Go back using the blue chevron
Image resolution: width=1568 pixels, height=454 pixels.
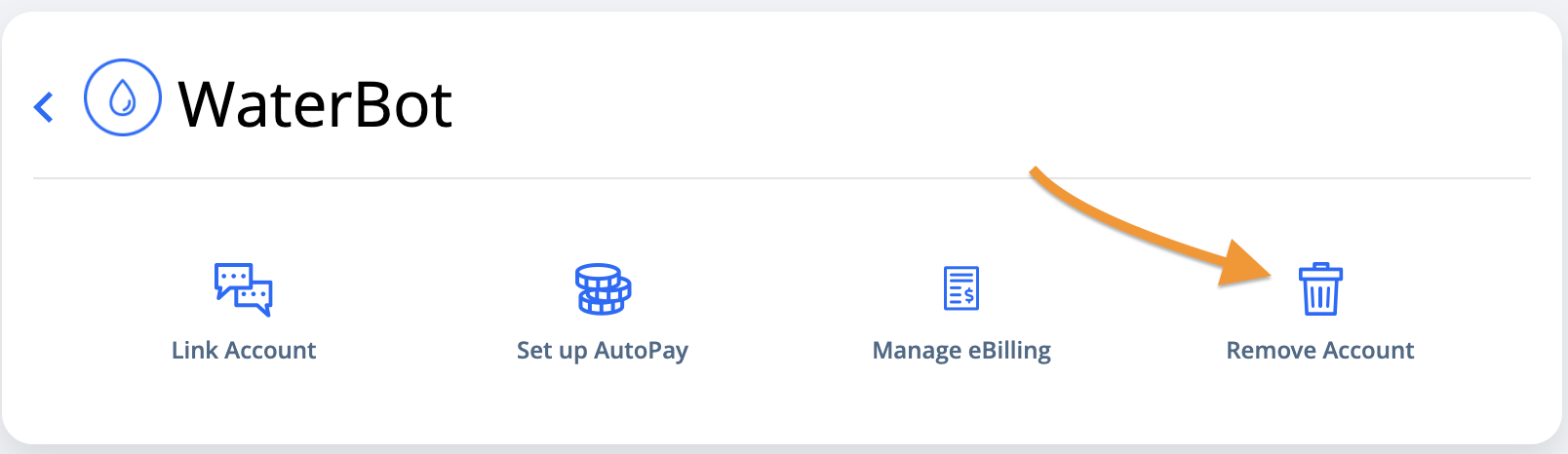pos(43,106)
